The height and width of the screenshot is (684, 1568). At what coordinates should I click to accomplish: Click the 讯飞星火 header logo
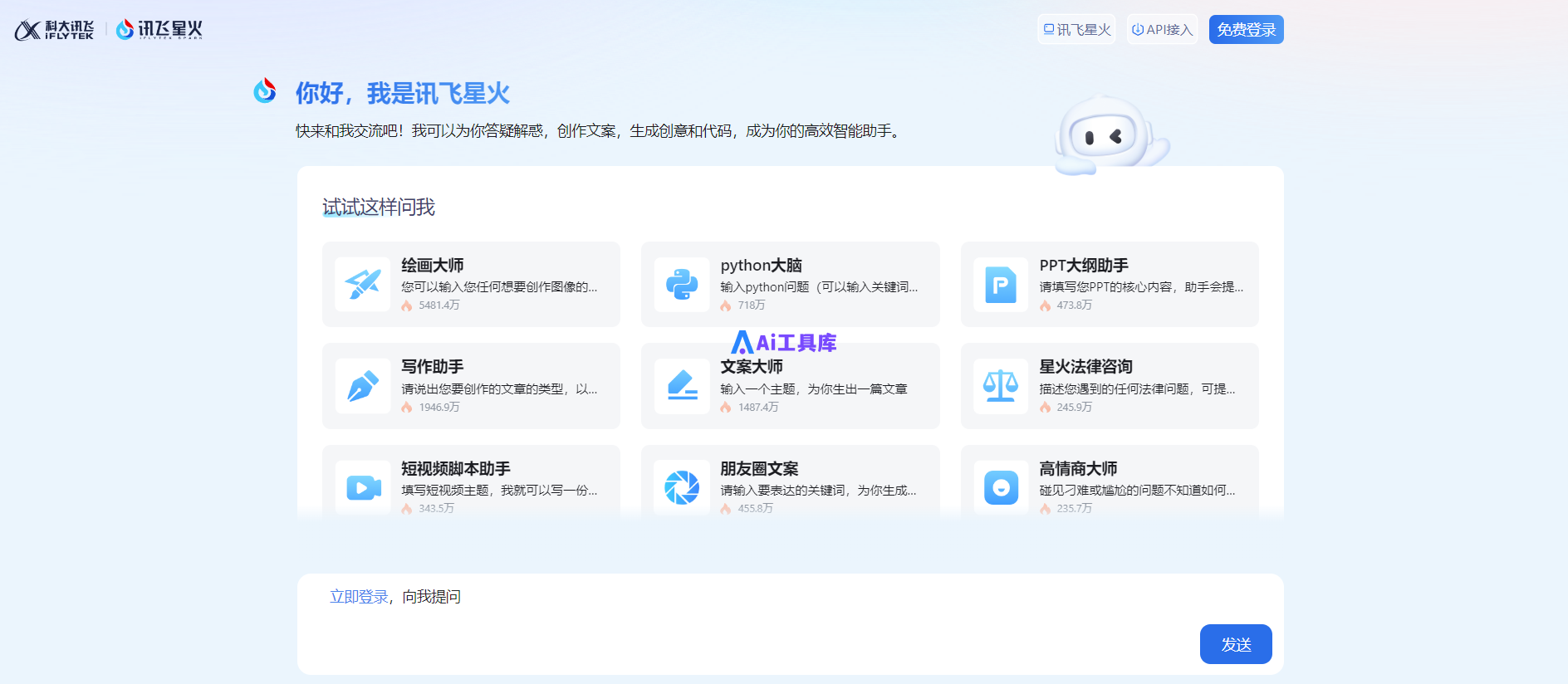pyautogui.click(x=159, y=30)
